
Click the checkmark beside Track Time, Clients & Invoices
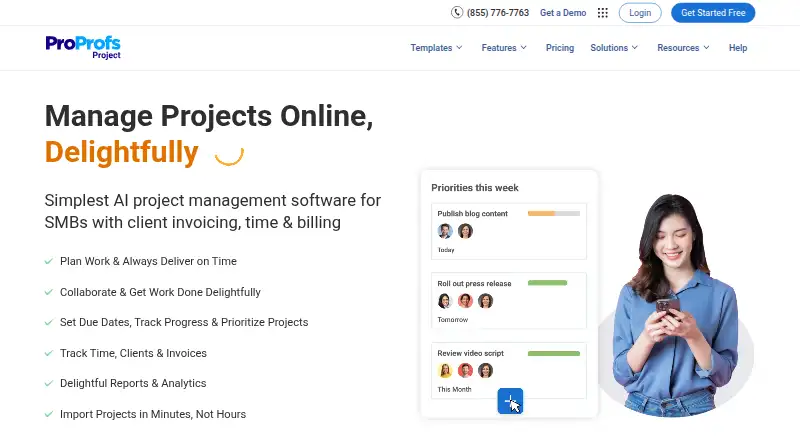click(x=49, y=353)
